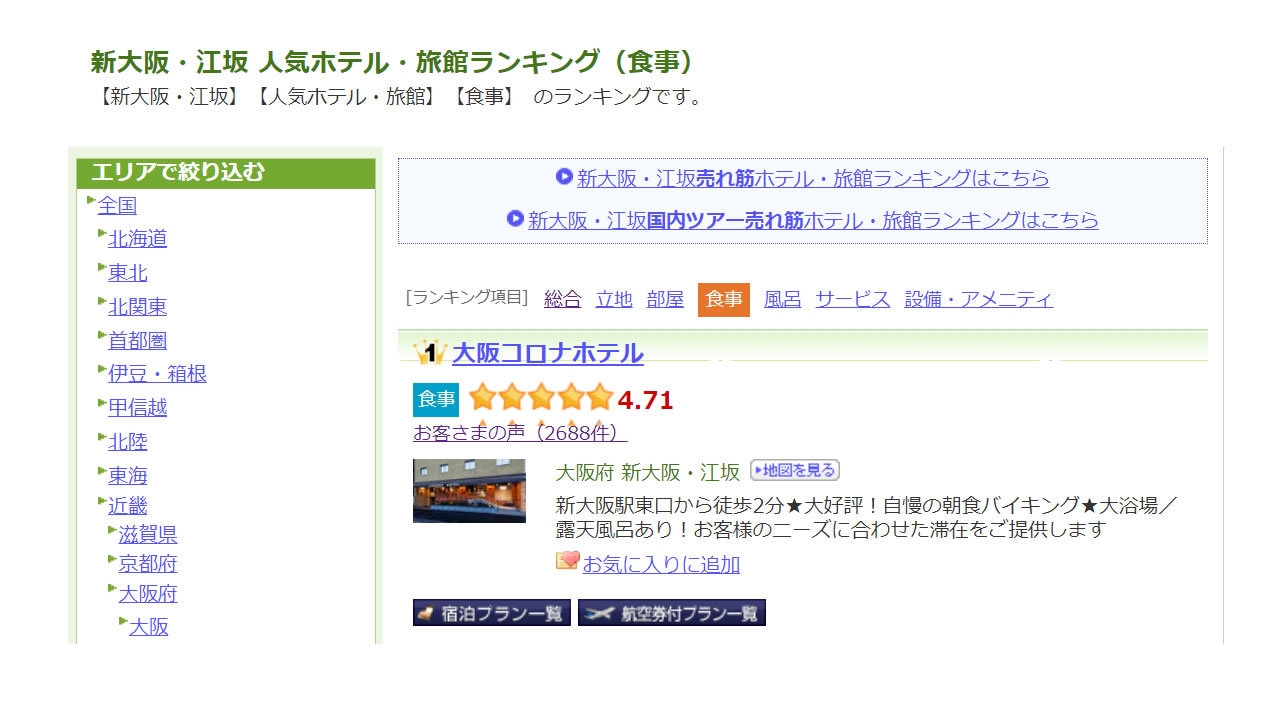Viewport: 1280px width, 720px height.
Task: Select 甲信越 in the area list
Action: 137,408
